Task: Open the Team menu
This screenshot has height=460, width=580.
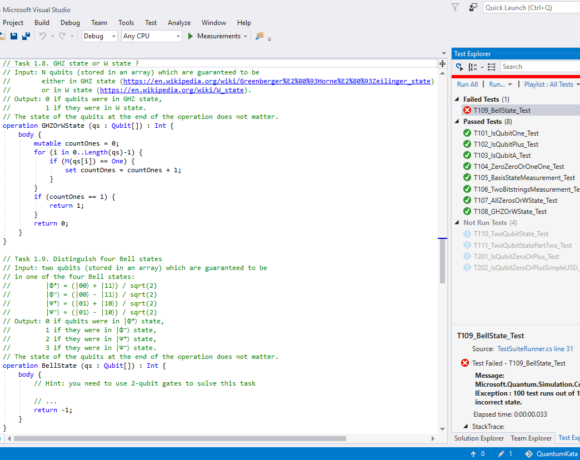Action: [x=99, y=23]
